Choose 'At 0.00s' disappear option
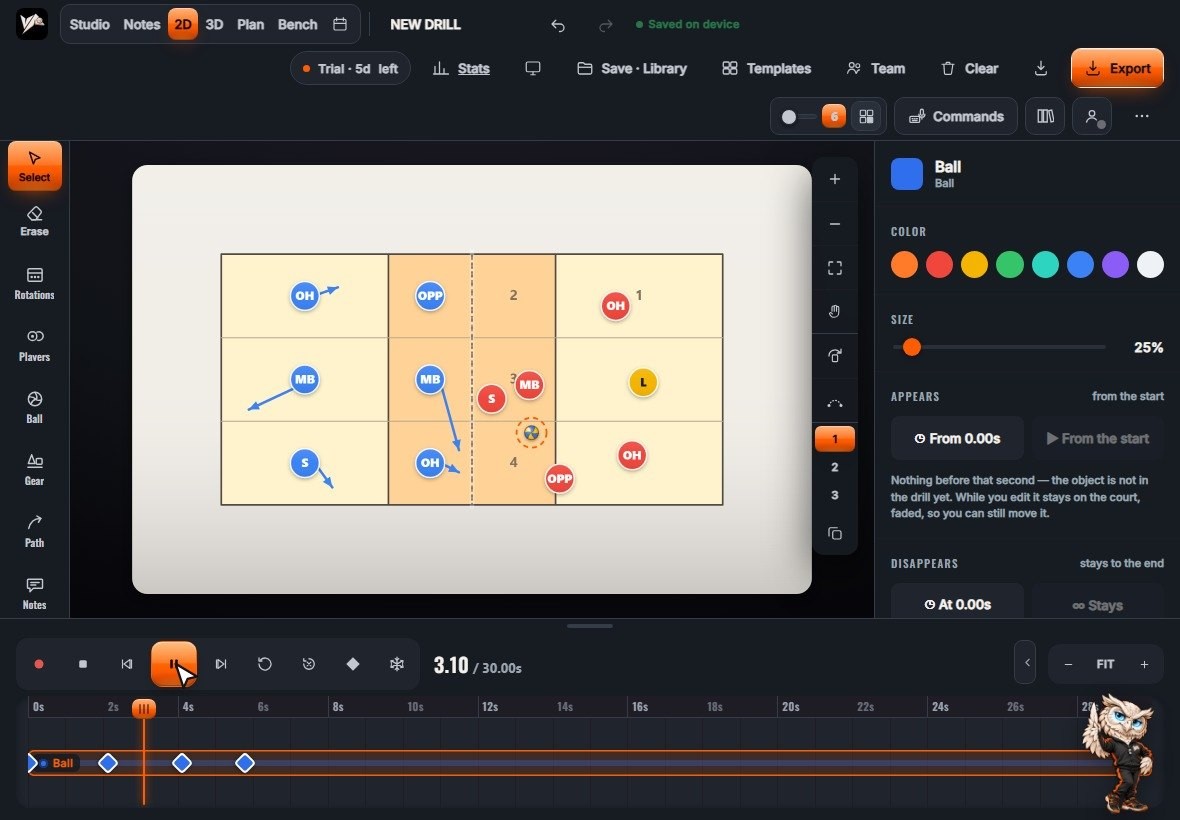The height and width of the screenshot is (820, 1180). coord(957,604)
